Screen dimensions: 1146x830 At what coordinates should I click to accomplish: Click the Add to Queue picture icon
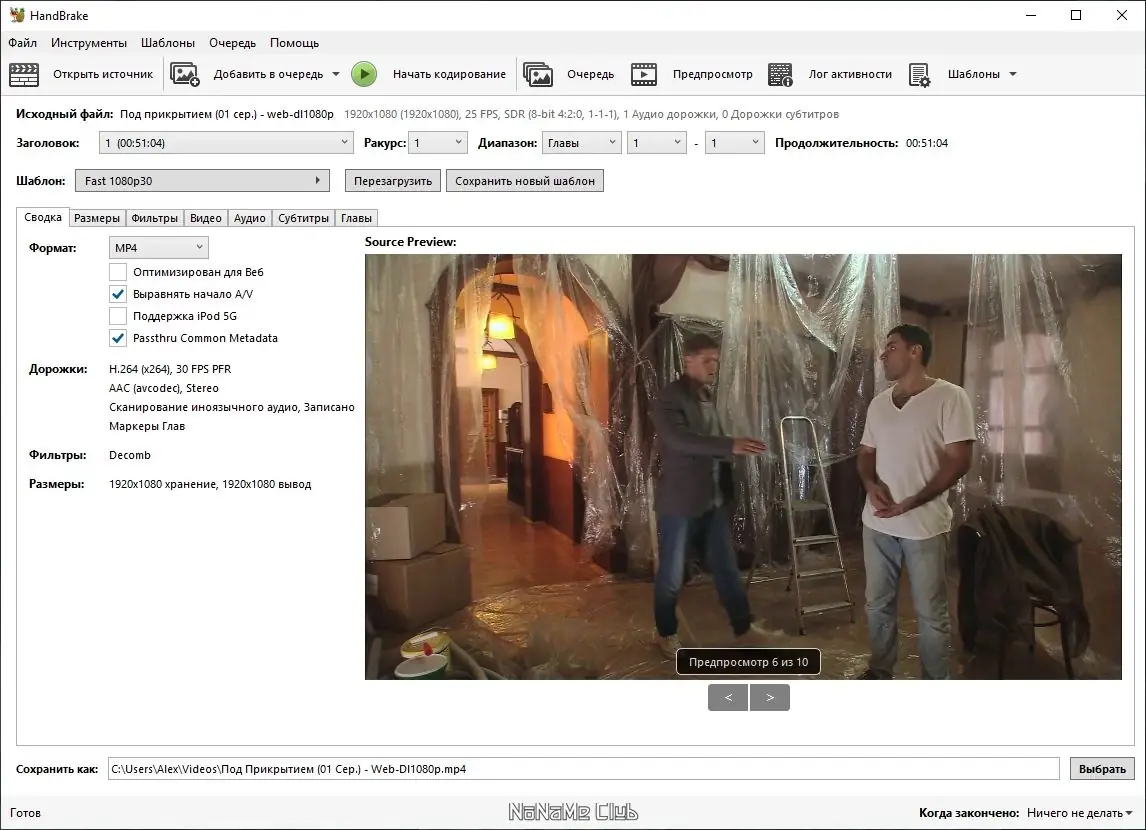(x=184, y=75)
